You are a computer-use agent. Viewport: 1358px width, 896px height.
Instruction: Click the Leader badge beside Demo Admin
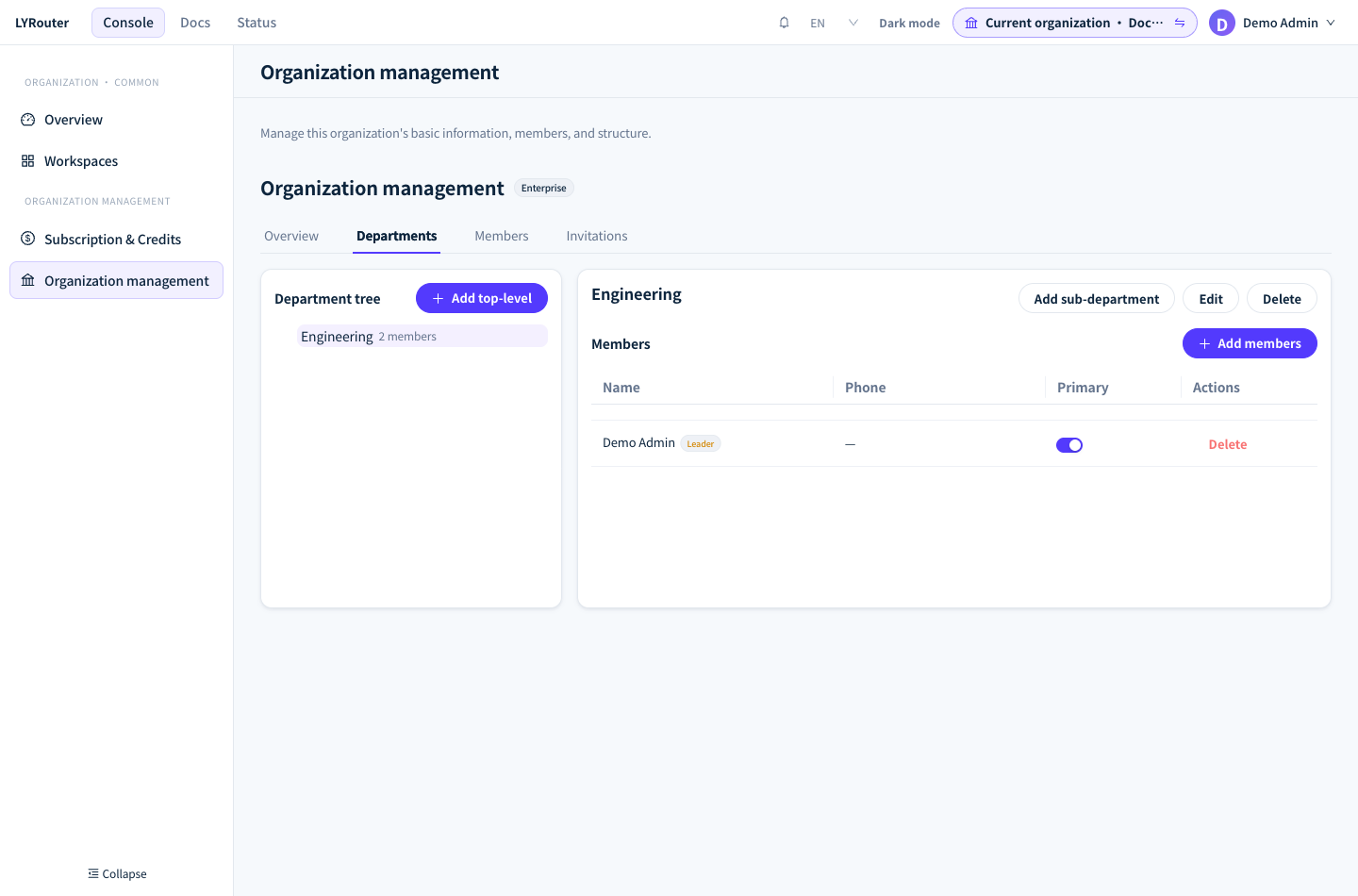(701, 443)
